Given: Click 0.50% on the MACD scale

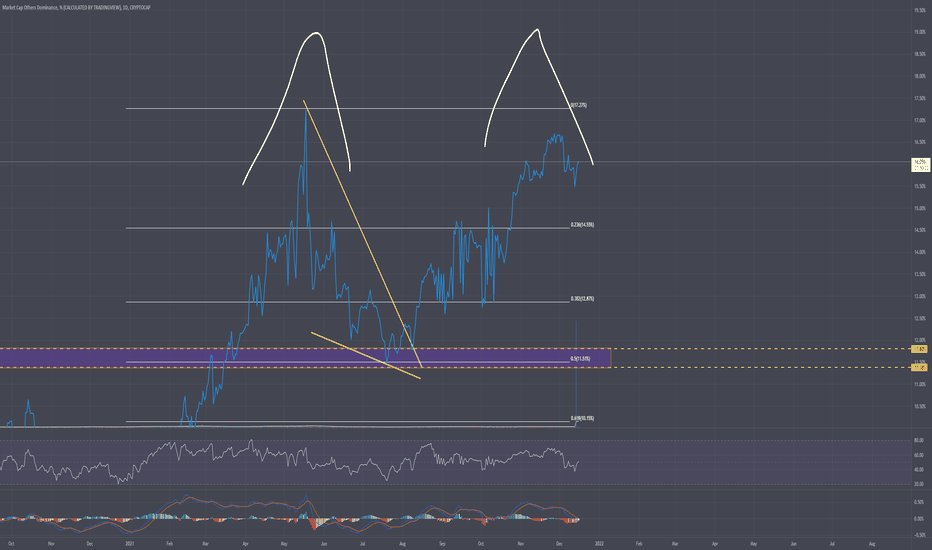Looking at the screenshot, I should pyautogui.click(x=919, y=502).
